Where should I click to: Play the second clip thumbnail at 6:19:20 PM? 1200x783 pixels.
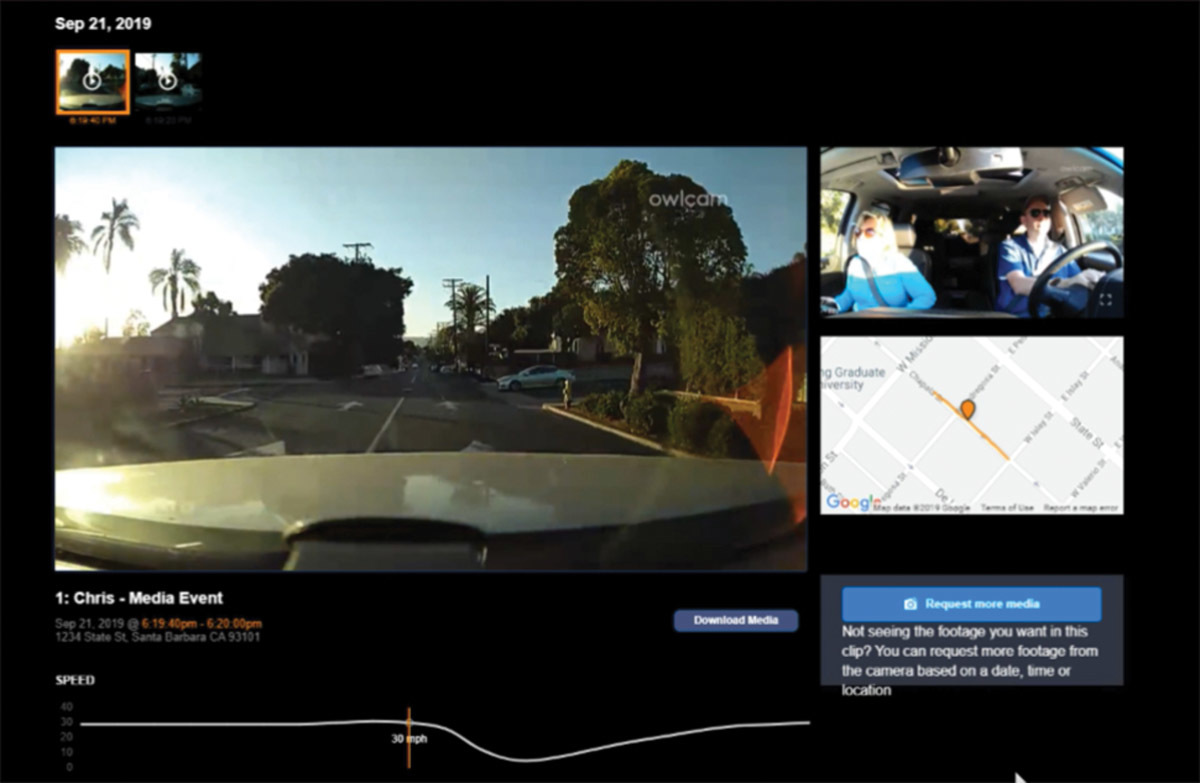167,81
